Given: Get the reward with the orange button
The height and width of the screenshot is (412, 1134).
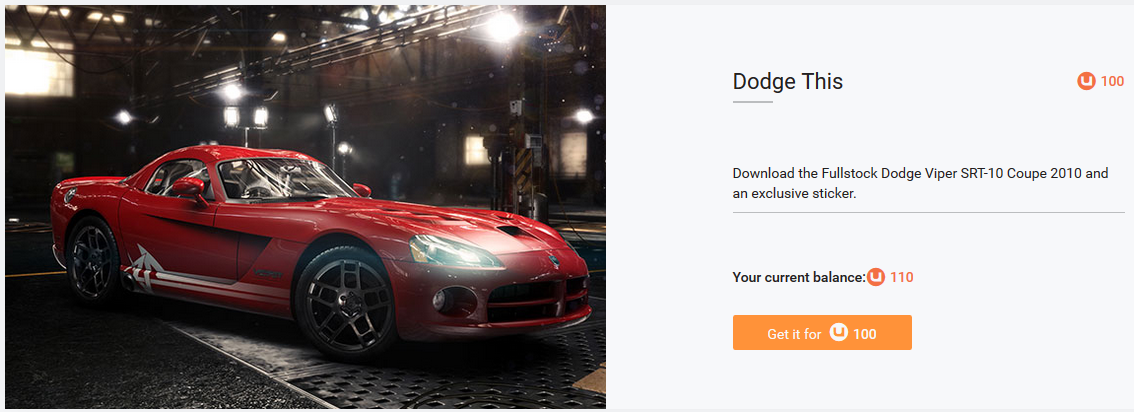Looking at the screenshot, I should coord(822,332).
